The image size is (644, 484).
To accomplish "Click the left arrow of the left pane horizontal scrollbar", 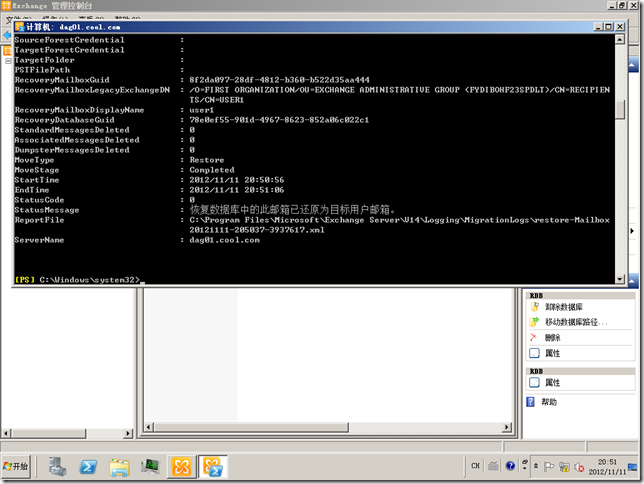I will pyautogui.click(x=6, y=433).
